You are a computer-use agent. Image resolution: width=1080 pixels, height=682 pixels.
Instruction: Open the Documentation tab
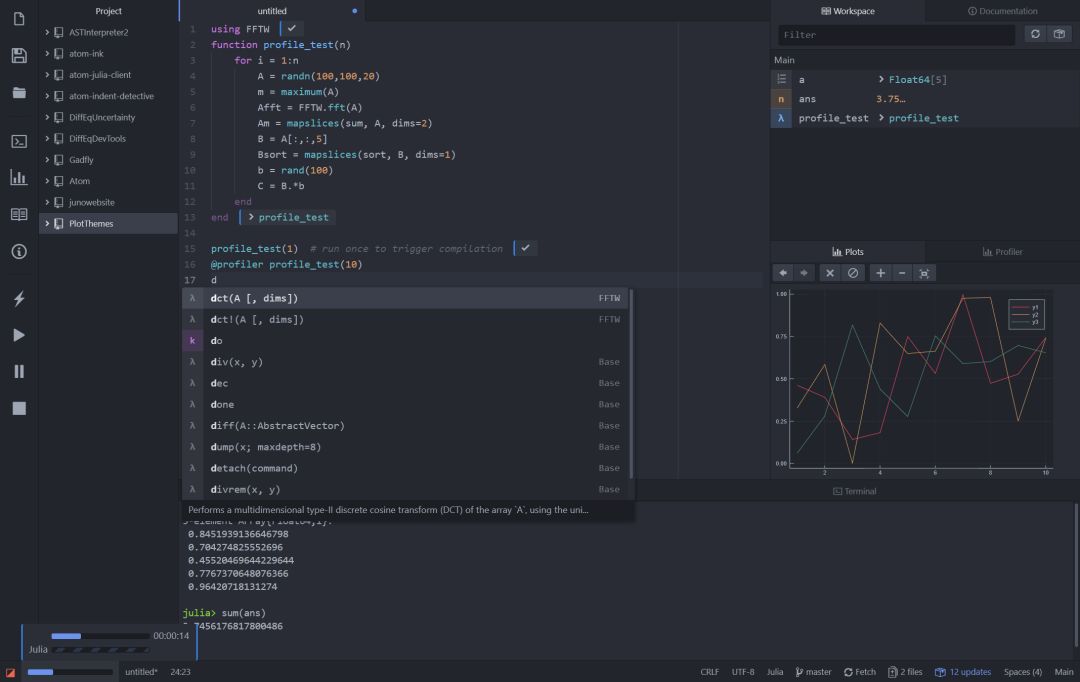[x=1002, y=11]
